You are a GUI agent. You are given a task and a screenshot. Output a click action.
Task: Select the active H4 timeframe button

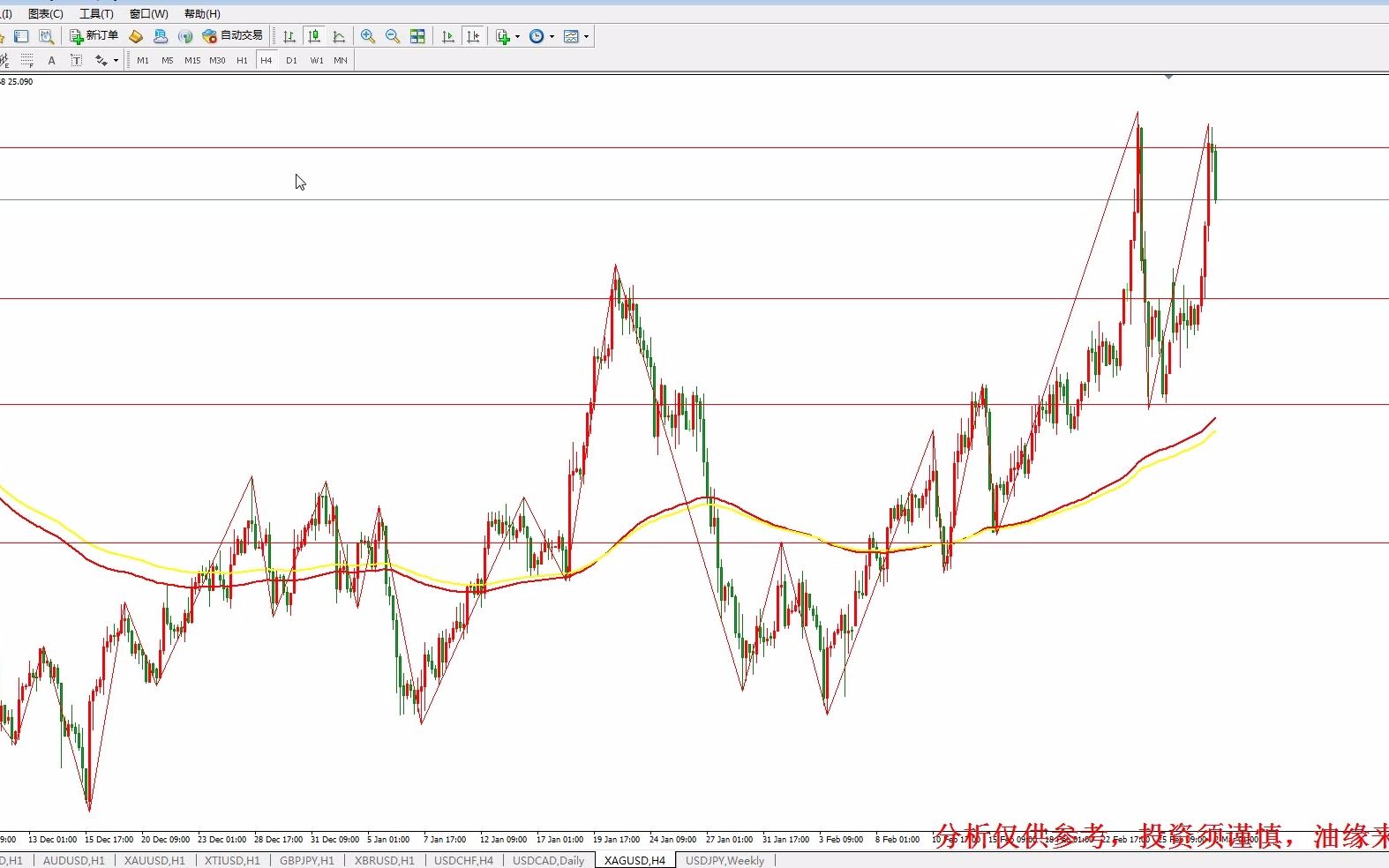[267, 60]
